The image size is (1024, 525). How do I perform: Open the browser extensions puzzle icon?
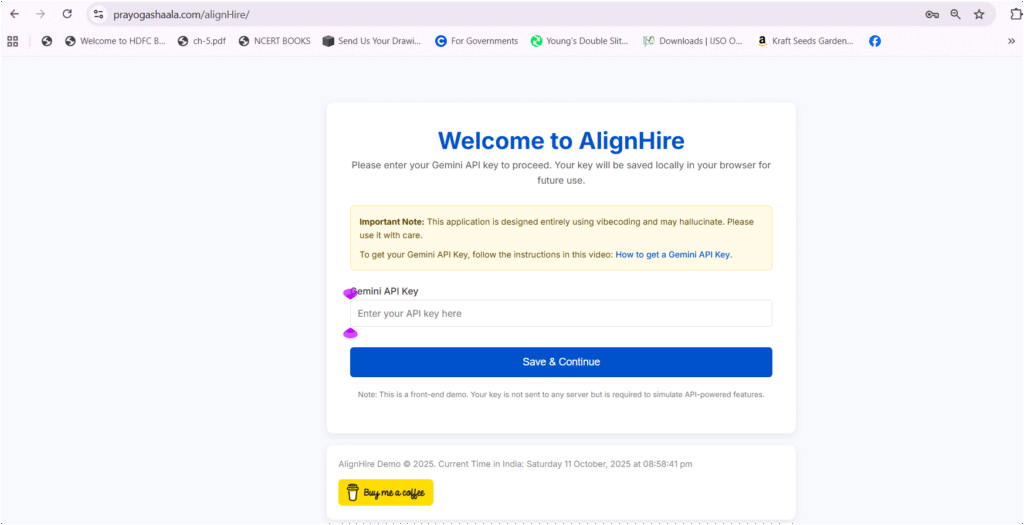pos(1016,14)
